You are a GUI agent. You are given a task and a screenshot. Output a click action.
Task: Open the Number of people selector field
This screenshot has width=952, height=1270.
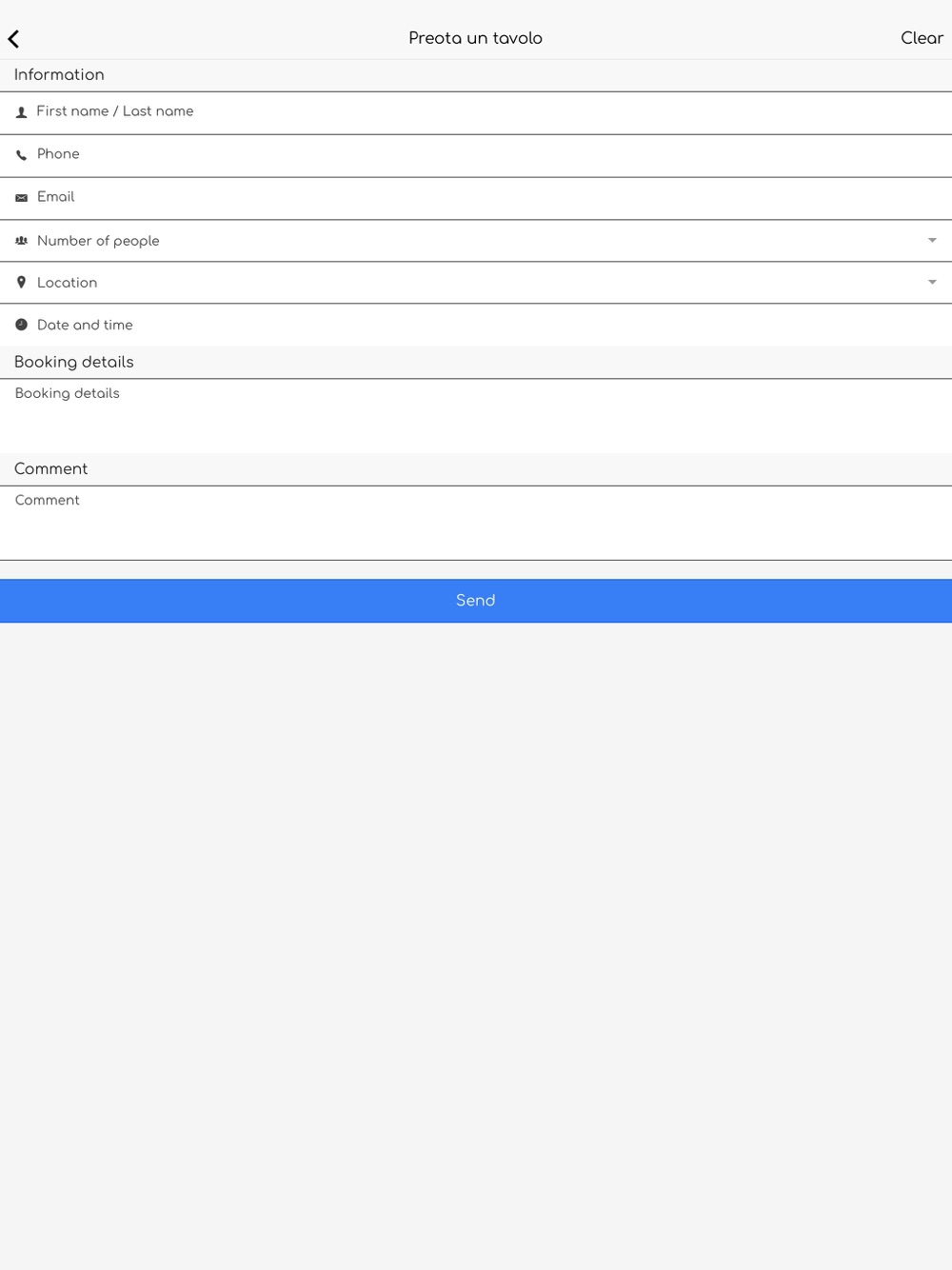(476, 241)
